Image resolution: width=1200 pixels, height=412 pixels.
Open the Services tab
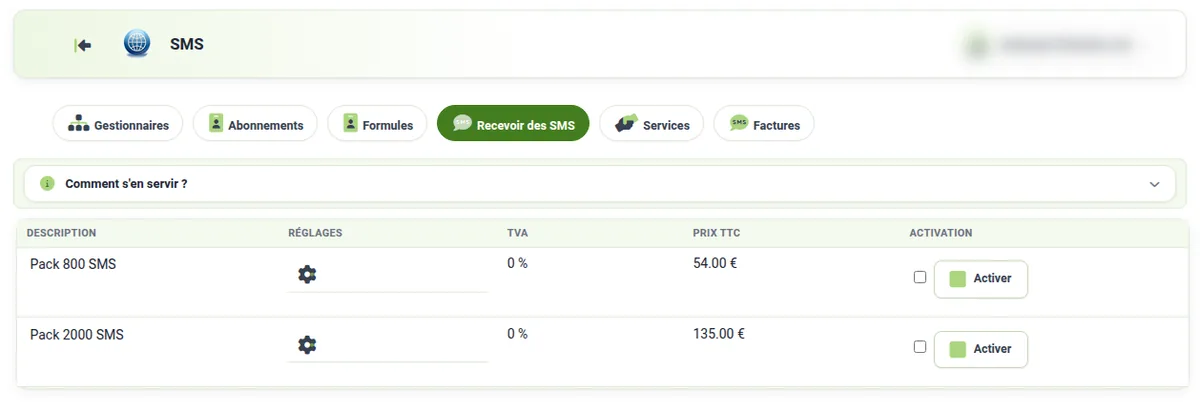652,125
